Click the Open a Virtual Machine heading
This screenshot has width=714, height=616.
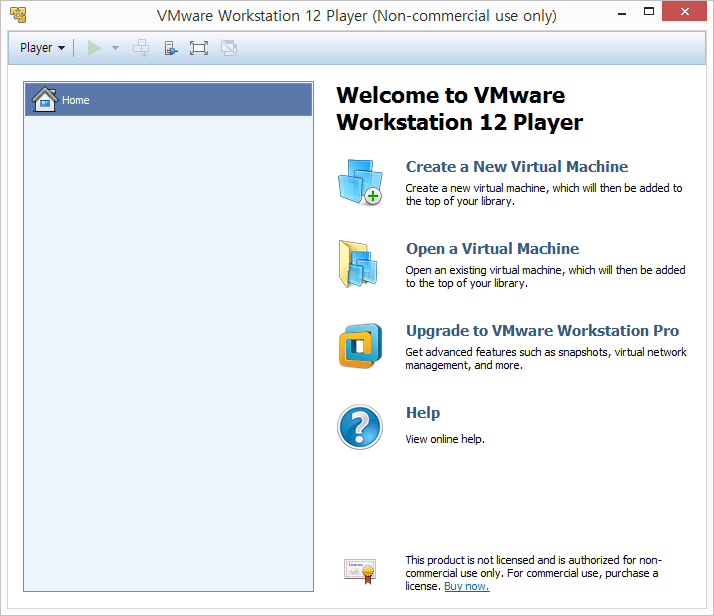[x=492, y=249]
